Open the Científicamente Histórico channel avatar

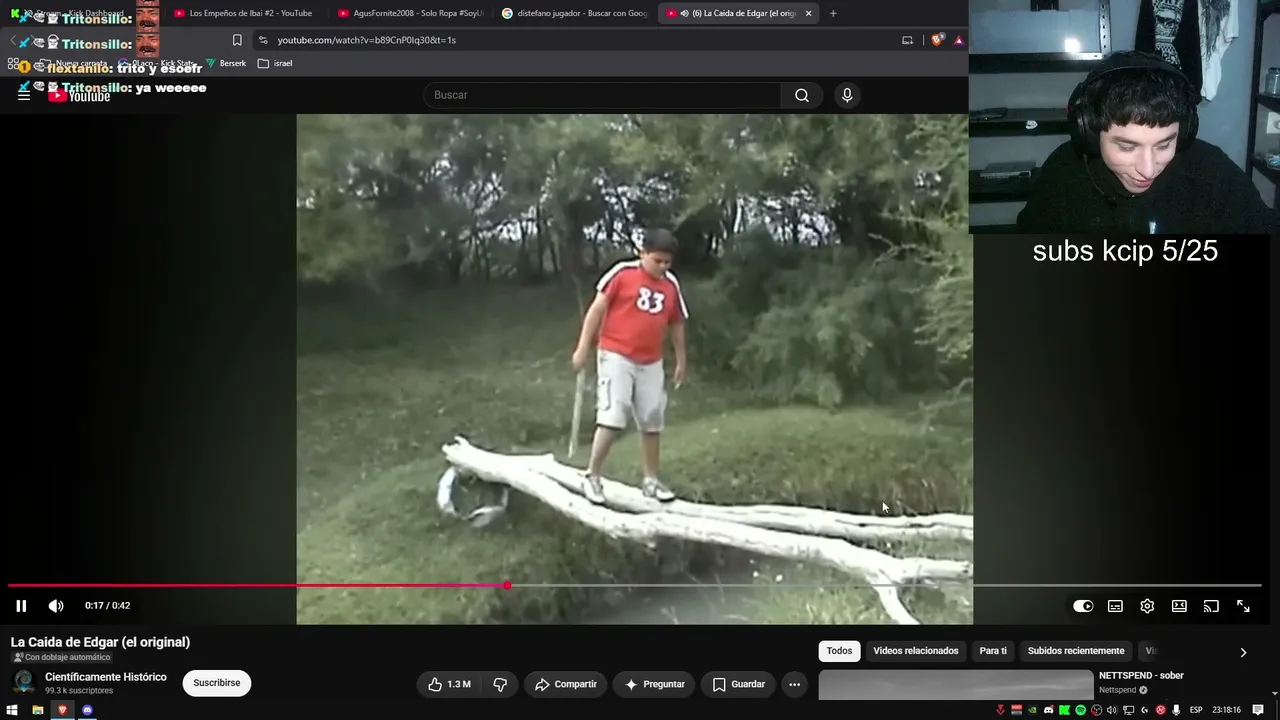23,683
